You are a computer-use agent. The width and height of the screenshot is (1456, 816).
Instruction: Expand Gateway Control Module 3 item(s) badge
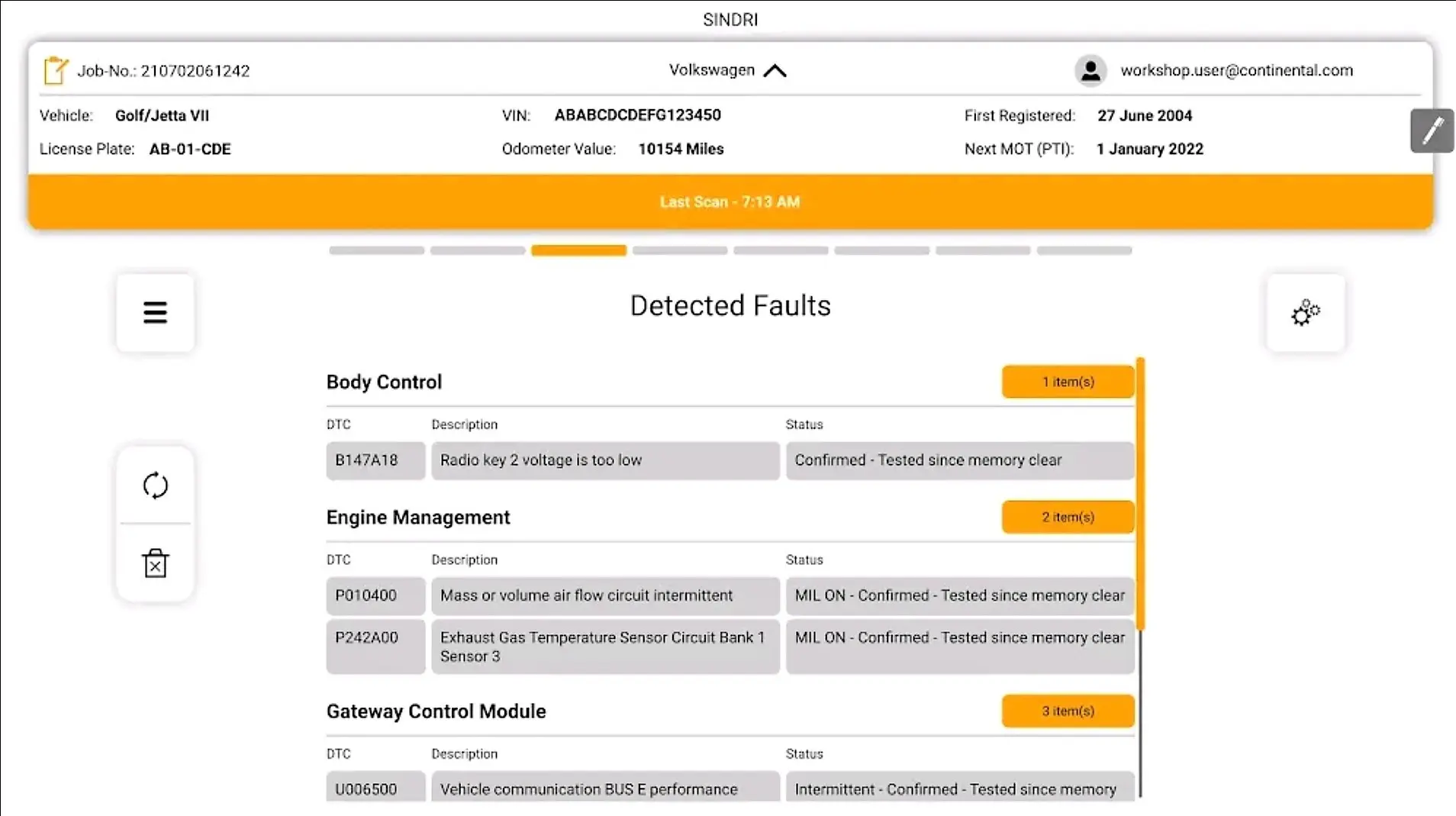(1068, 711)
